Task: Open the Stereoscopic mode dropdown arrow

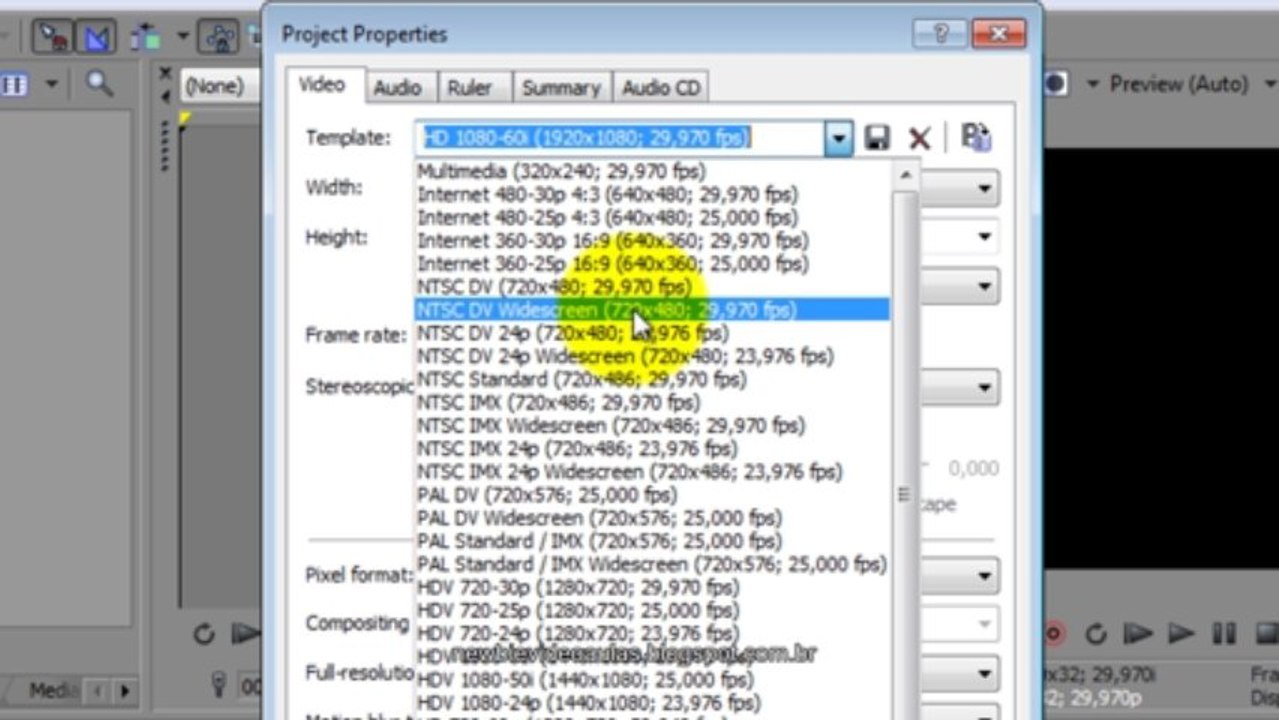Action: click(x=985, y=387)
